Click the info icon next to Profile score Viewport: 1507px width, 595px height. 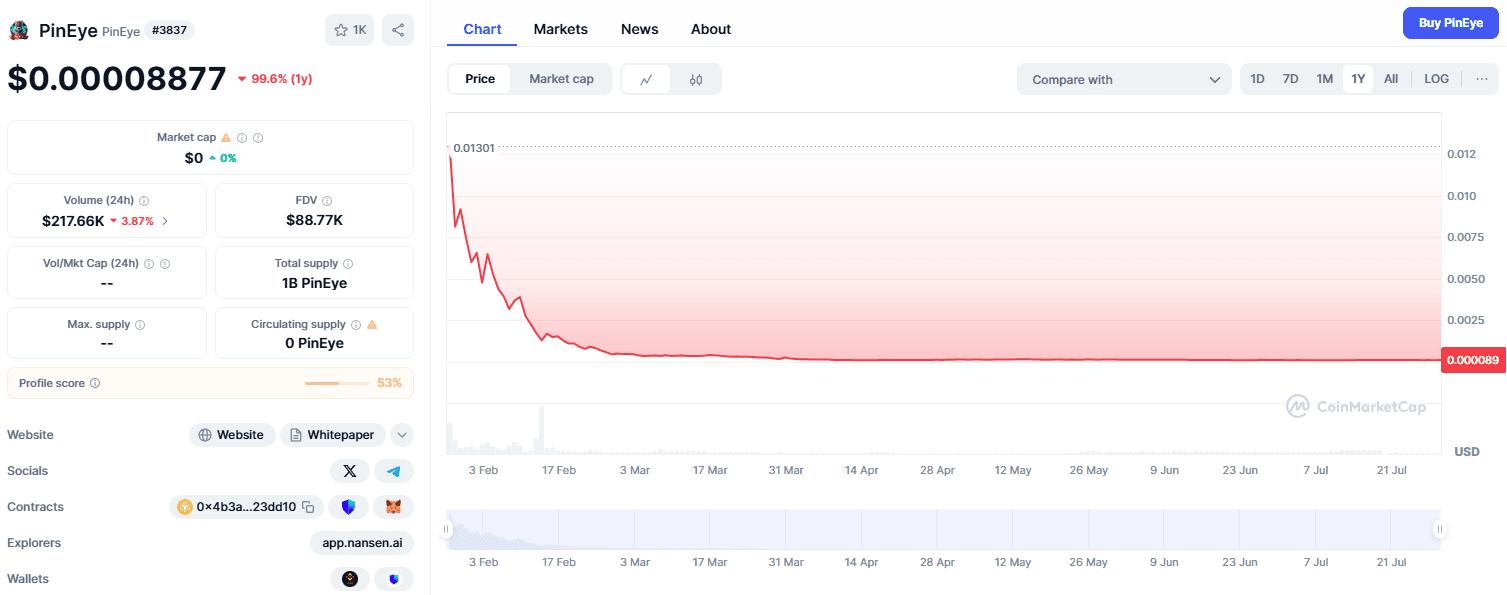(95, 383)
